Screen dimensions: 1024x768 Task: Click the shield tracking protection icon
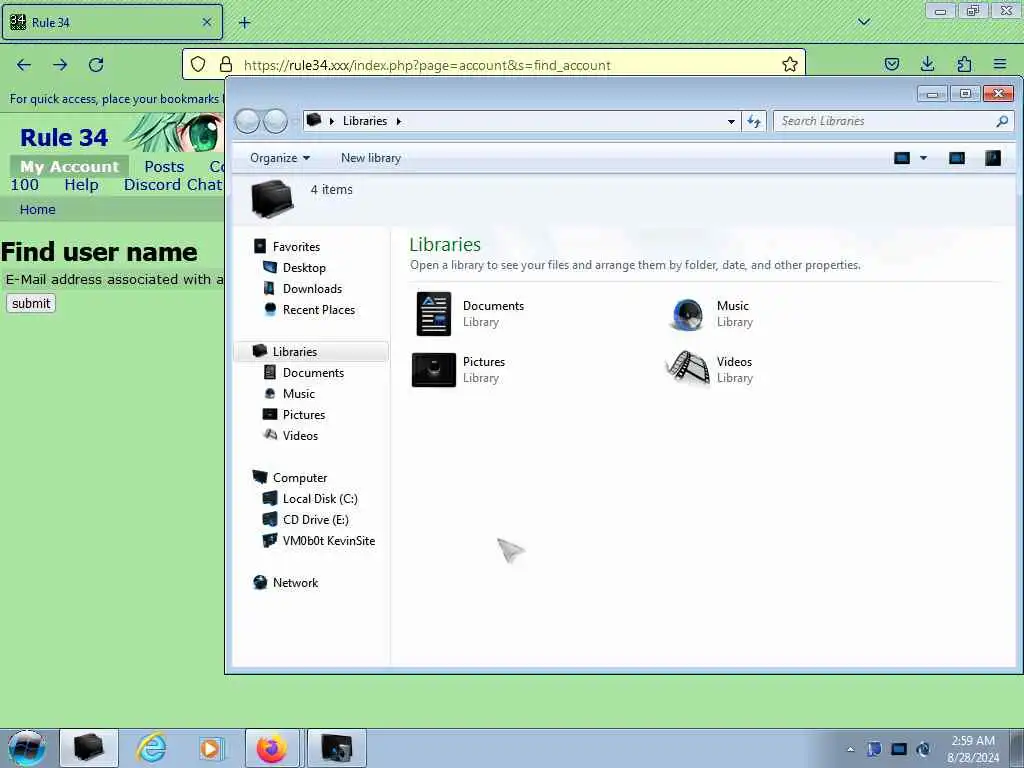pyautogui.click(x=198, y=64)
